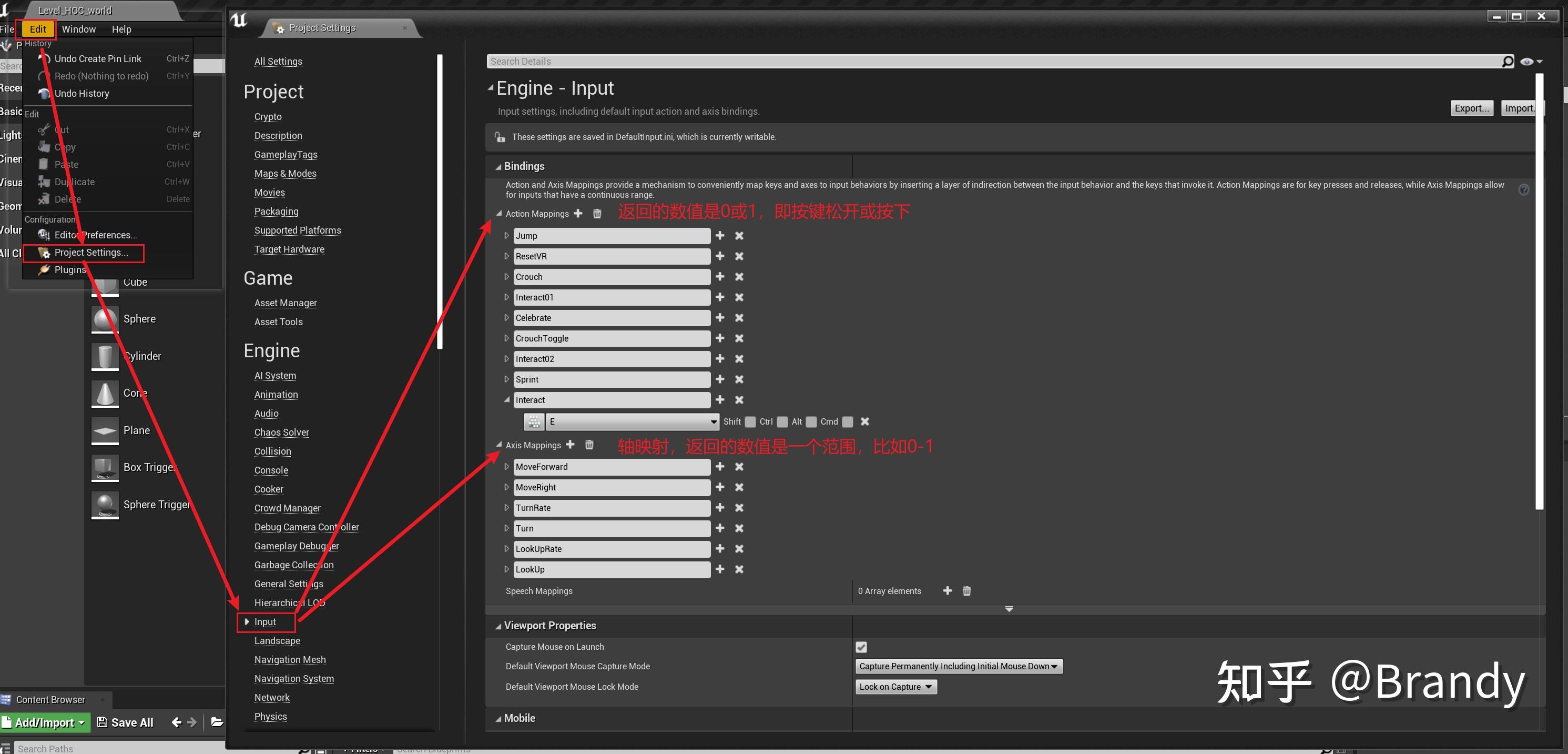Viewport: 1568px width, 754px height.
Task: Clear all Action Mappings with trash icon
Action: (x=597, y=214)
